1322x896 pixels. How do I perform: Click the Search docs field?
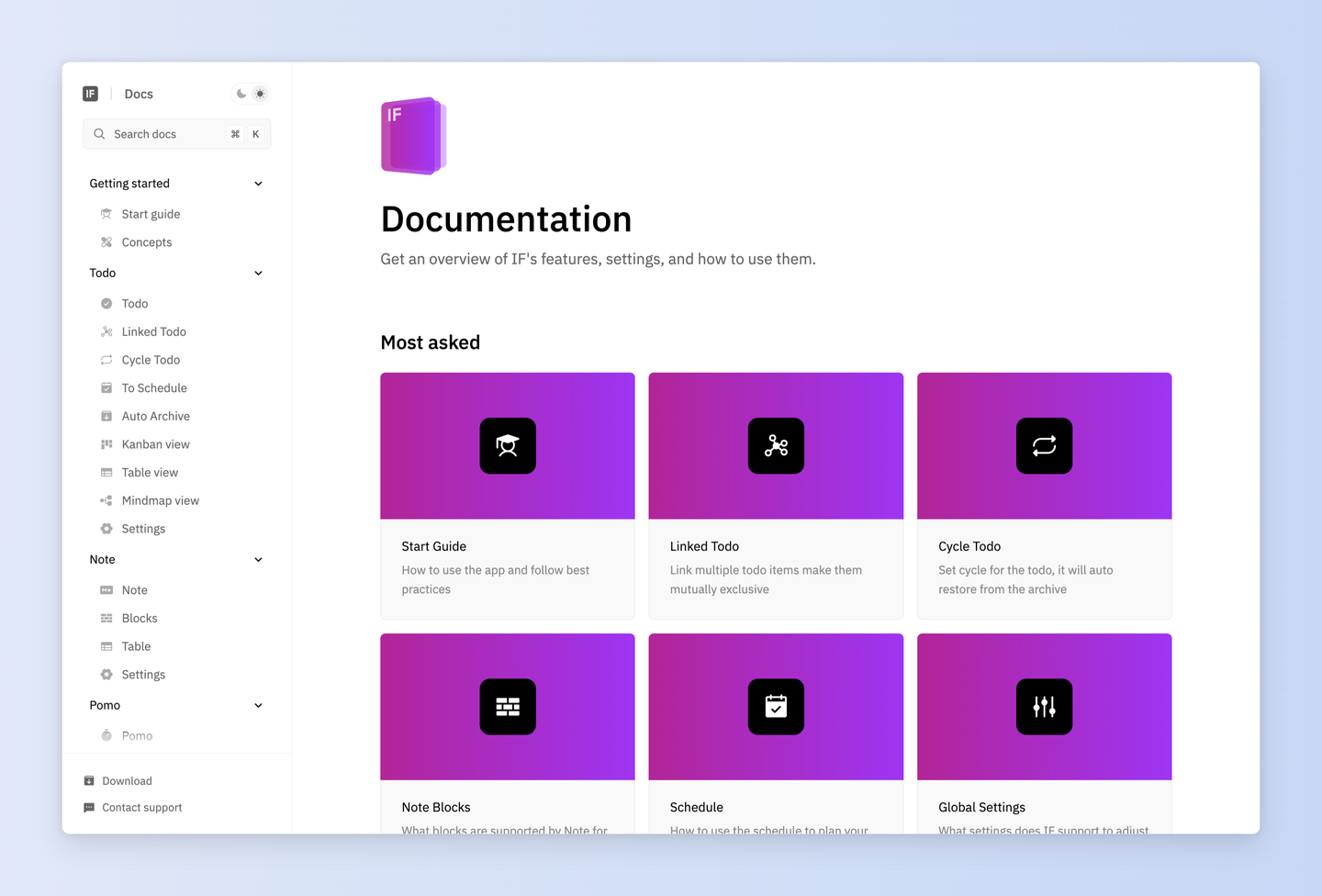pos(177,134)
